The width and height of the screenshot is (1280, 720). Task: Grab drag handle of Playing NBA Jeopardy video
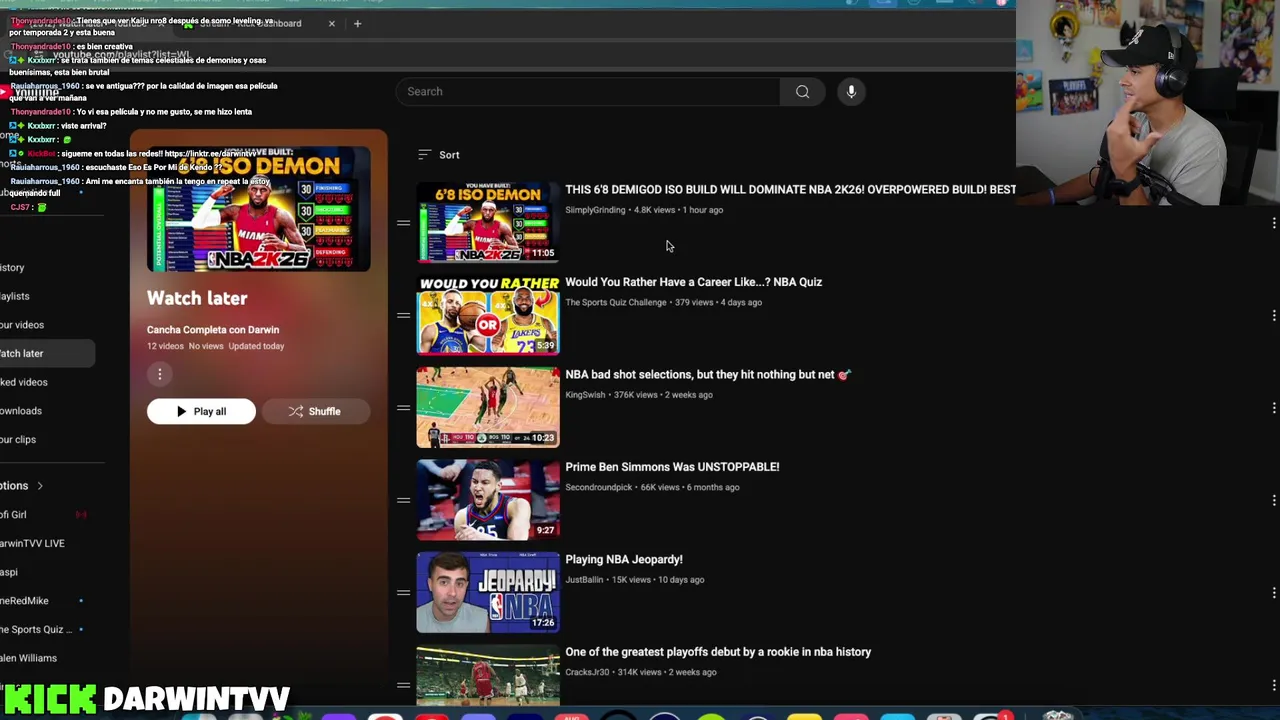[403, 592]
